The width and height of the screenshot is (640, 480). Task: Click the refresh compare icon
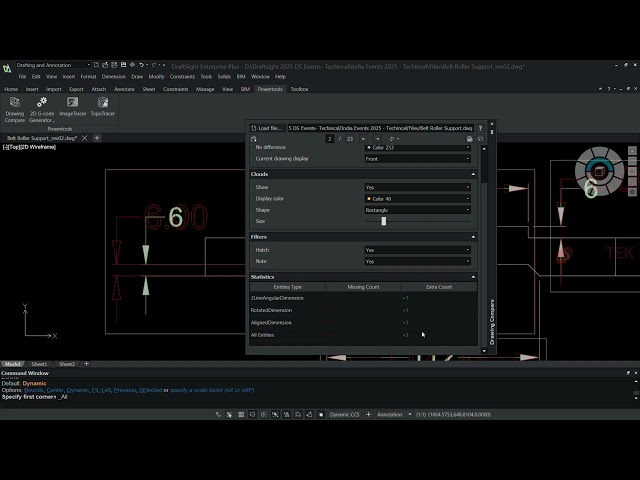(x=391, y=139)
